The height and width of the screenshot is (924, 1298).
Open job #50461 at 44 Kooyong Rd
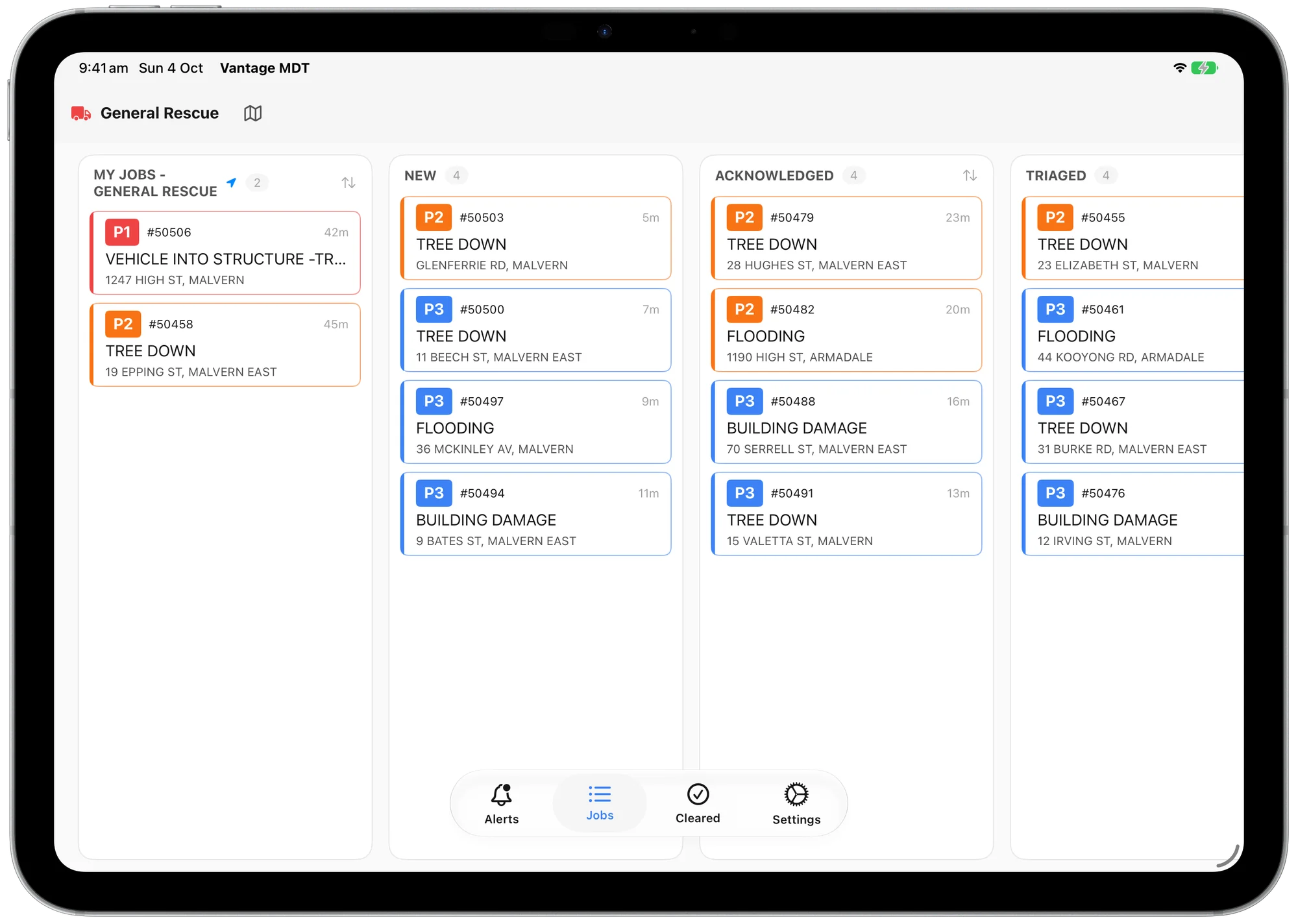[x=1133, y=330]
